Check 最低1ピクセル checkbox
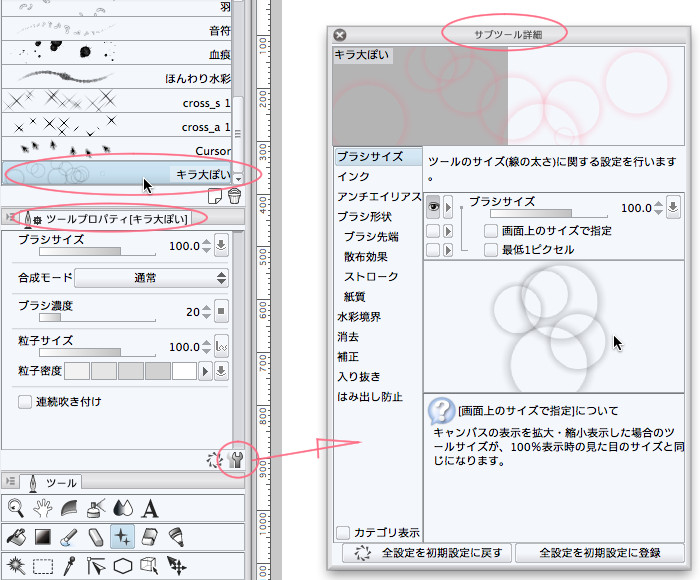 [x=491, y=250]
